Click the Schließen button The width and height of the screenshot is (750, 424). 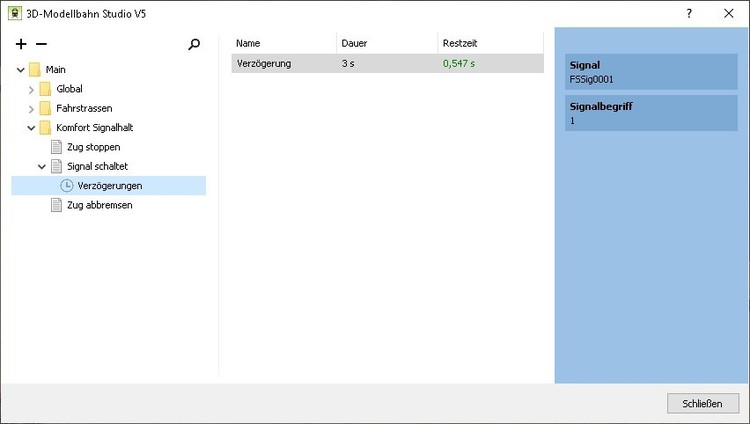click(703, 404)
